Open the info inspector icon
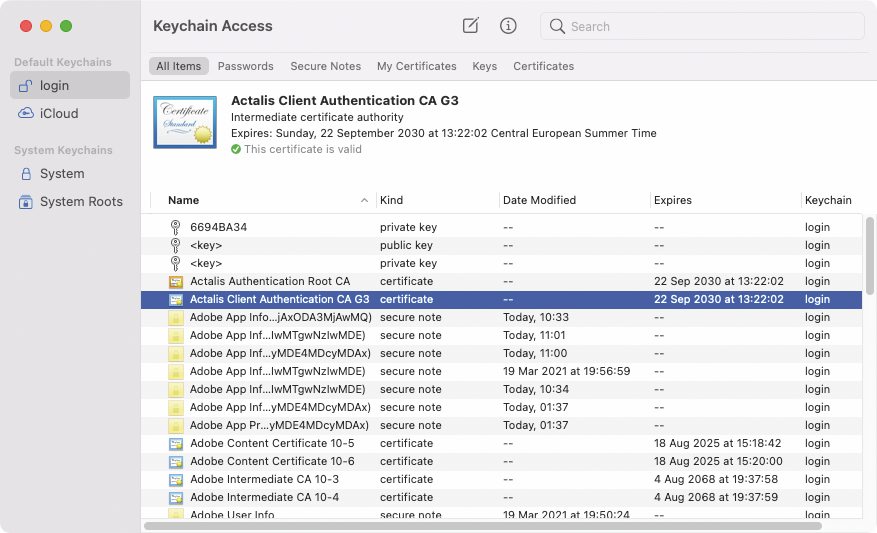Image resolution: width=877 pixels, height=533 pixels. point(508,26)
